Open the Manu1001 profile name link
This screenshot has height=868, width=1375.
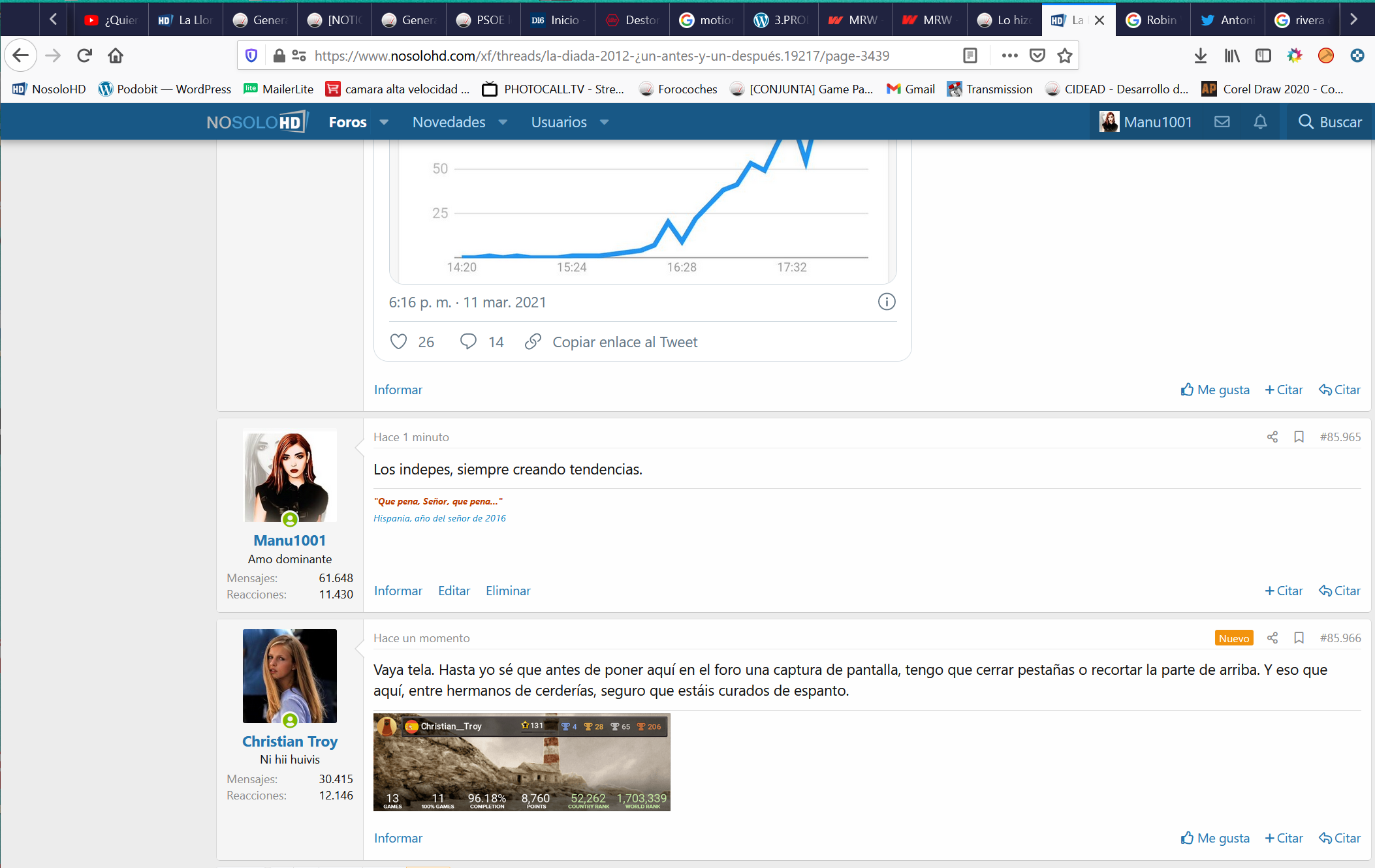(x=289, y=540)
